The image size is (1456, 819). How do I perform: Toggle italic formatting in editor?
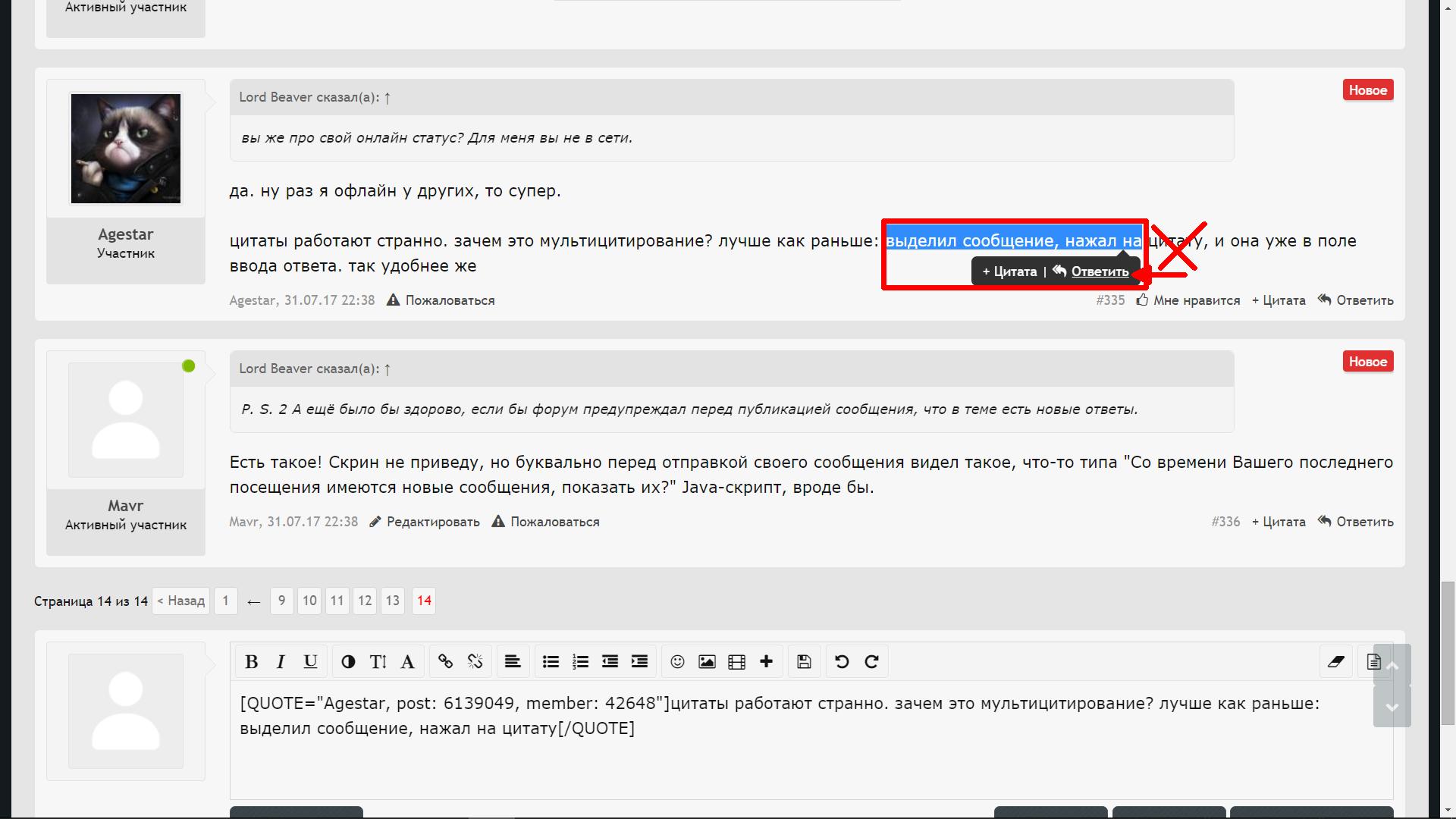pos(281,662)
